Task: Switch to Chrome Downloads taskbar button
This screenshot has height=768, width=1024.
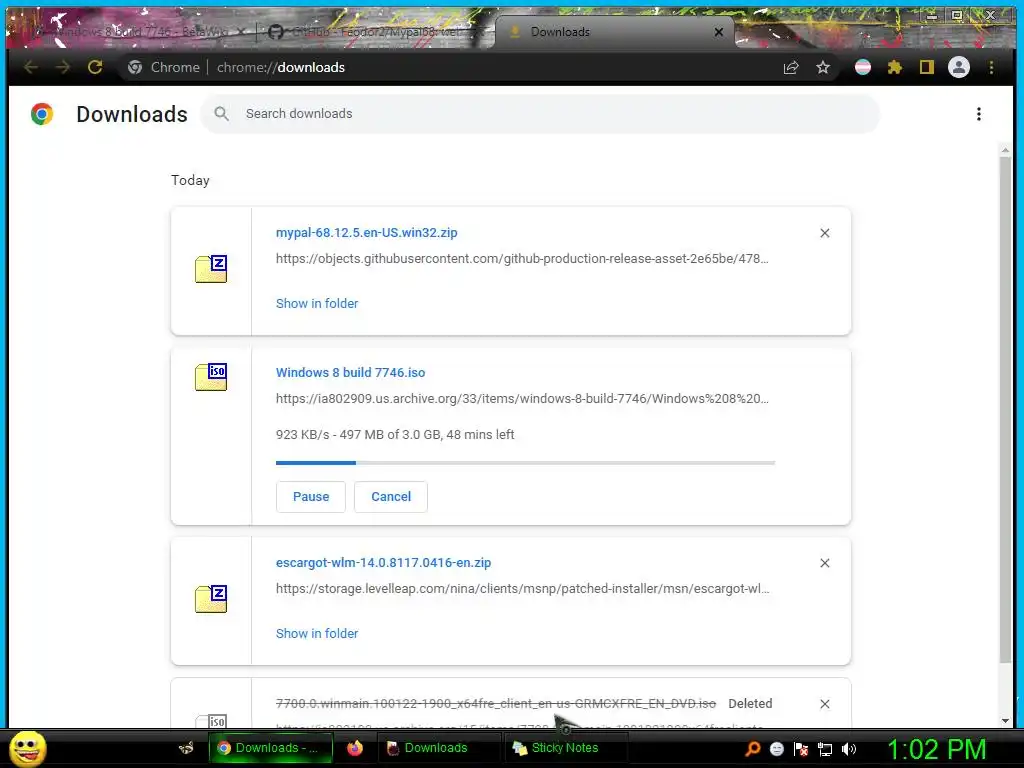Action: pos(270,748)
